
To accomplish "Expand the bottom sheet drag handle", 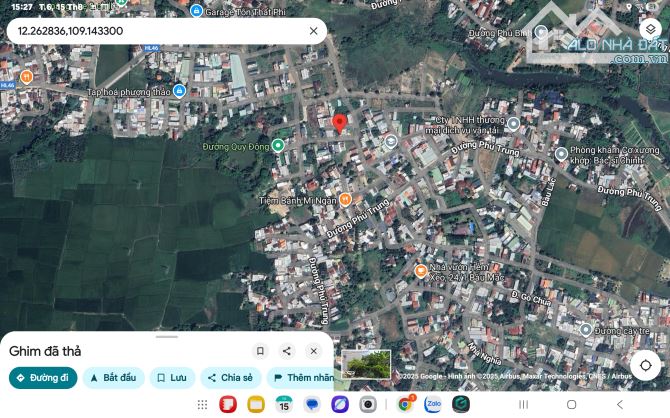I will pos(166,337).
